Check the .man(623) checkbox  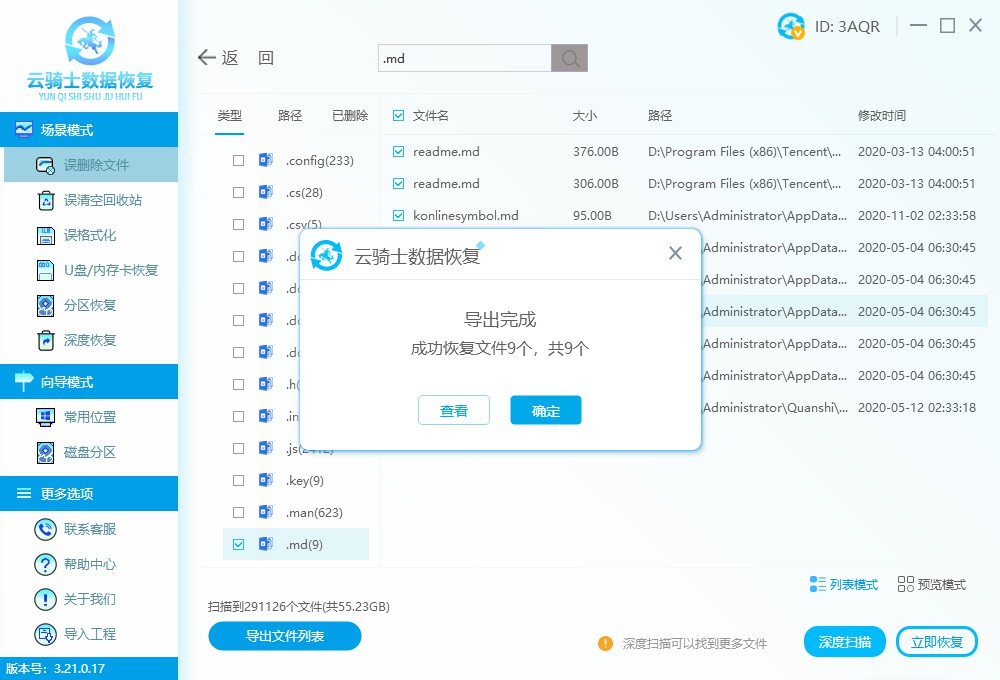coord(239,512)
